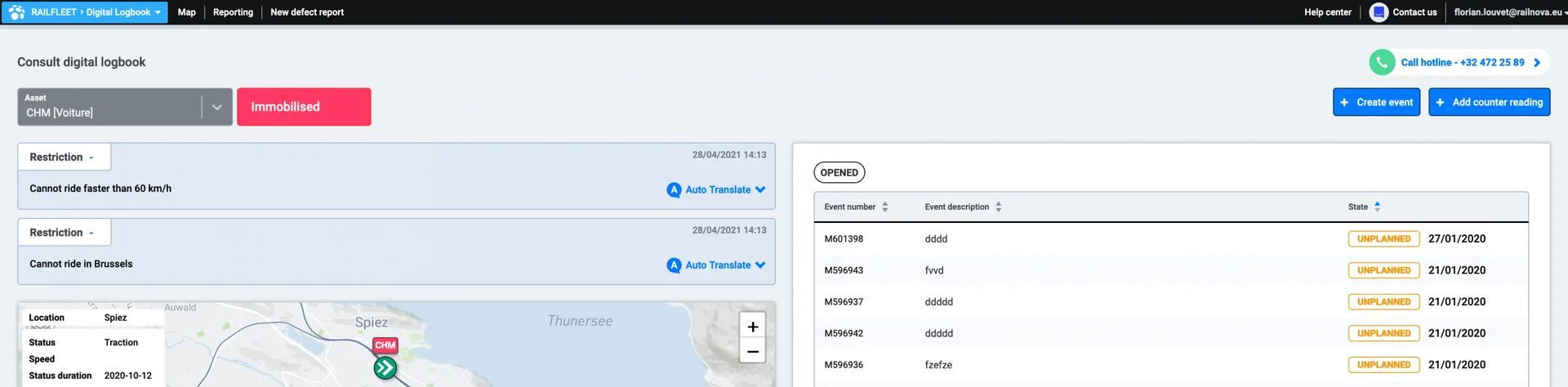
Task: Zoom in on the map
Action: [752, 327]
